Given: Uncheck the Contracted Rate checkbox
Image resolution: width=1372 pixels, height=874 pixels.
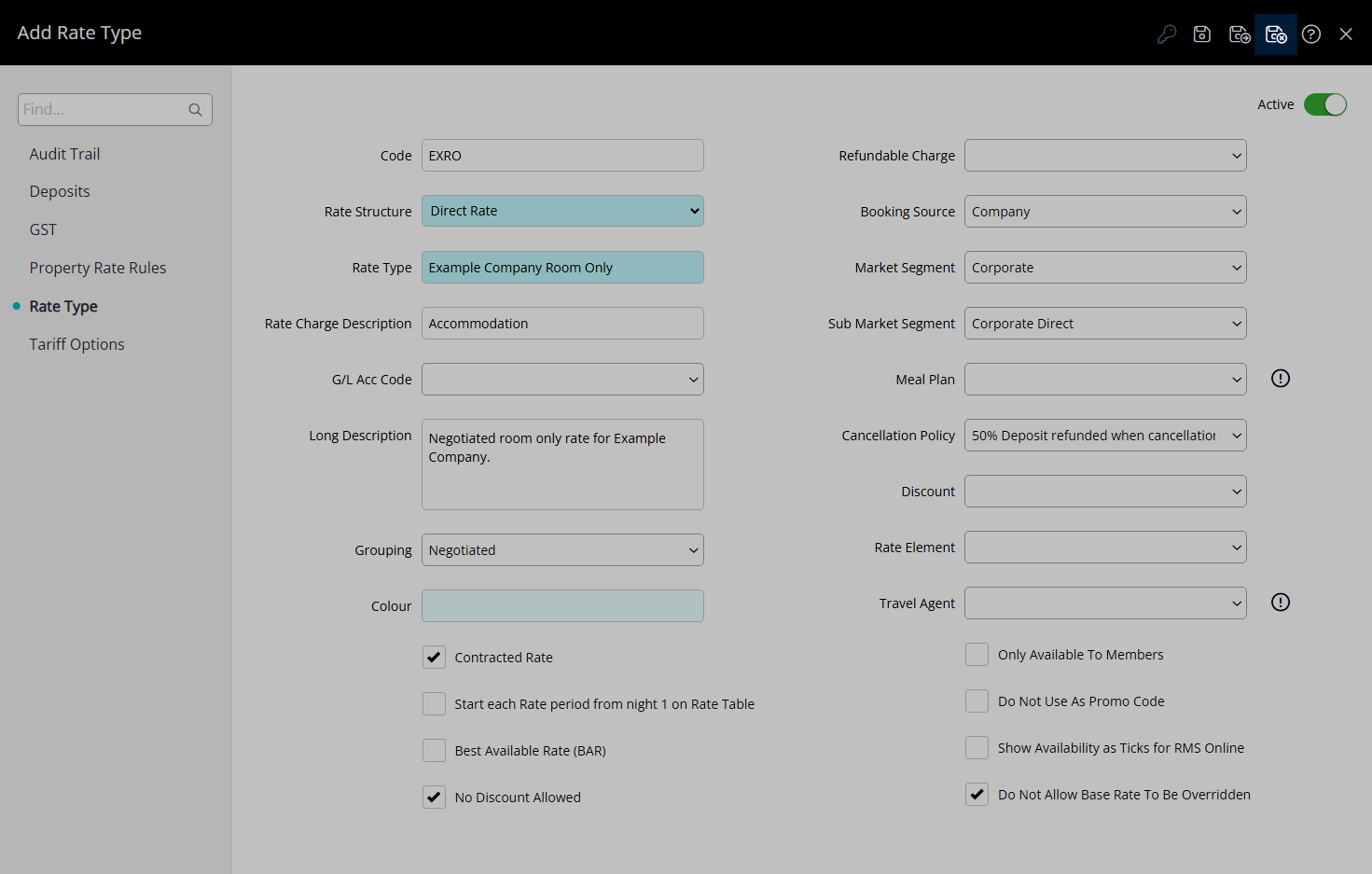Looking at the screenshot, I should [434, 658].
